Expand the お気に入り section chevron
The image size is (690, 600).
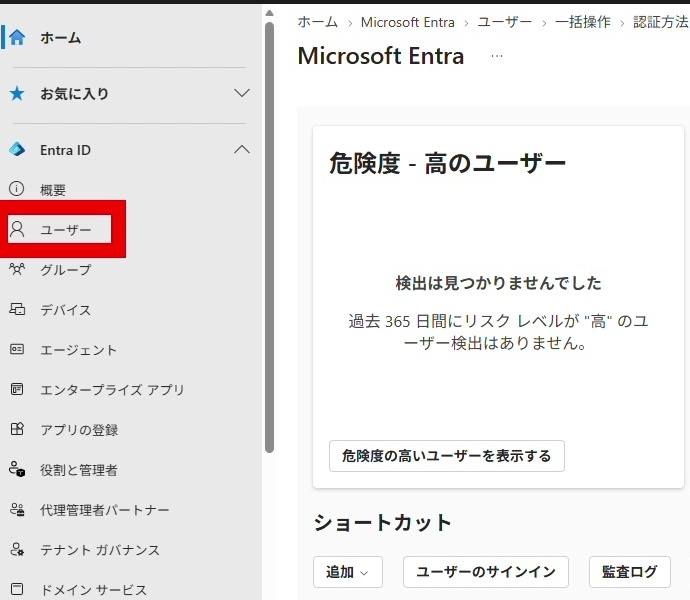[242, 93]
